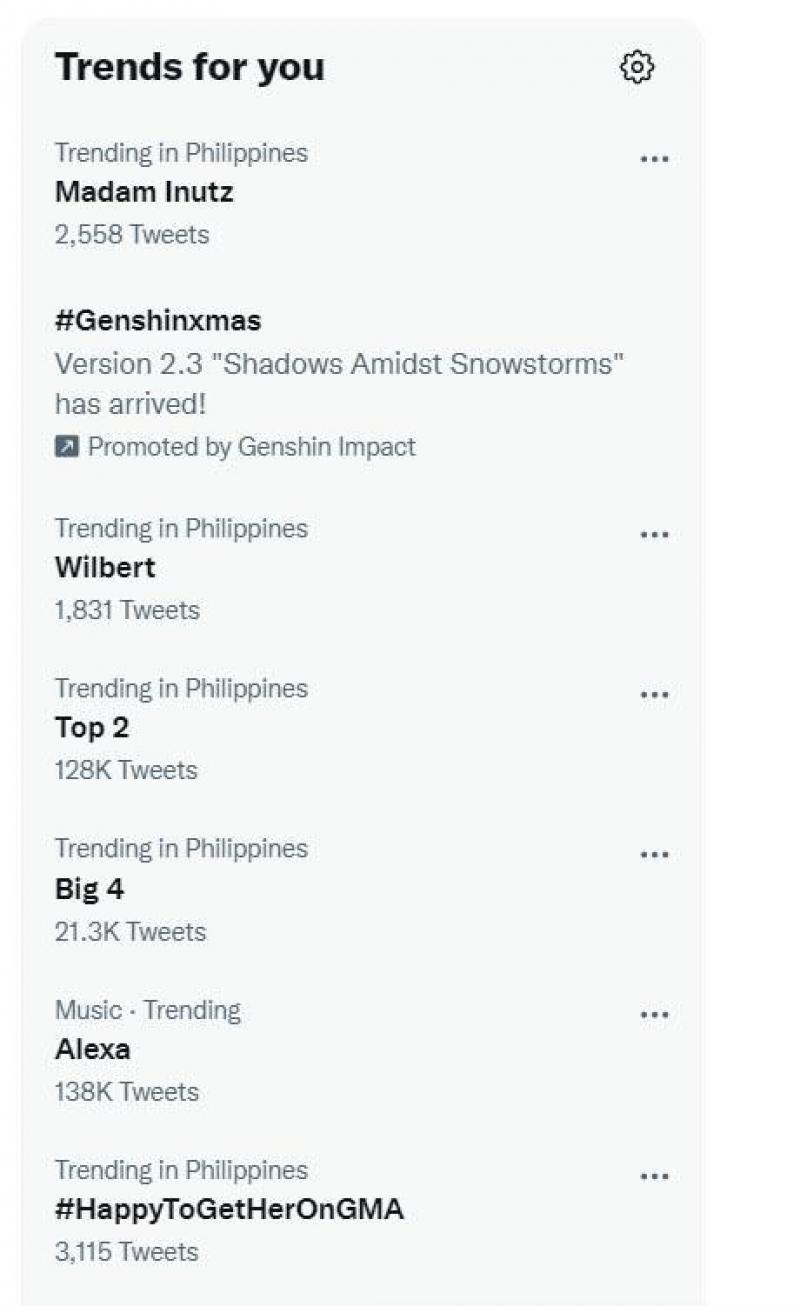Click the three dots beside Top 2
Screen dimensions: 800x1306
click(x=654, y=694)
